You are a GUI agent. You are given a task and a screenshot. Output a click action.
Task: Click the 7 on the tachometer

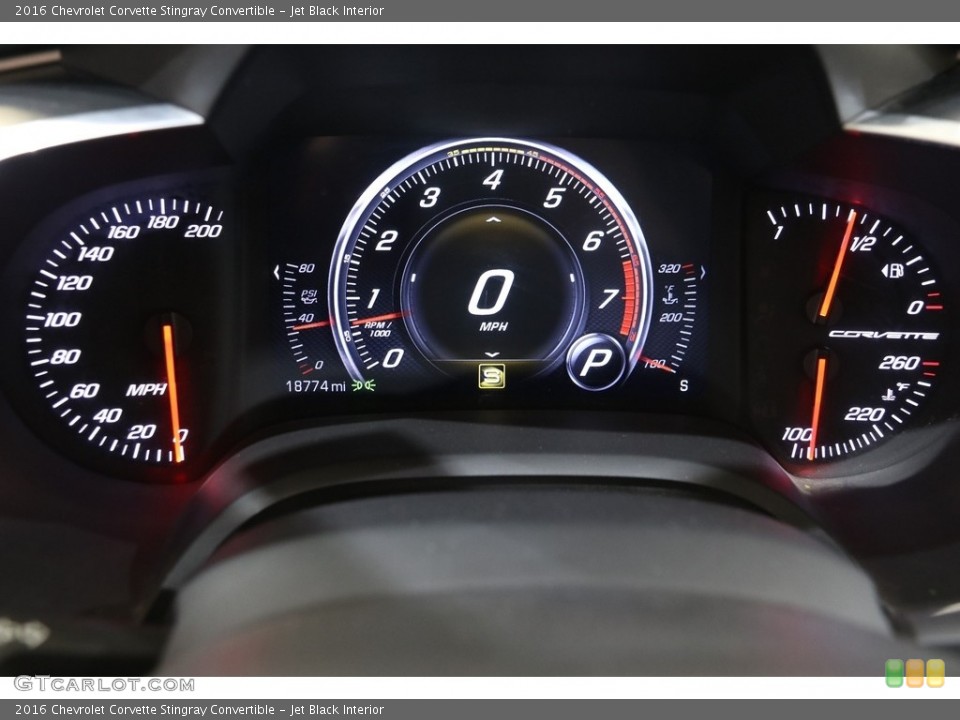(x=608, y=298)
